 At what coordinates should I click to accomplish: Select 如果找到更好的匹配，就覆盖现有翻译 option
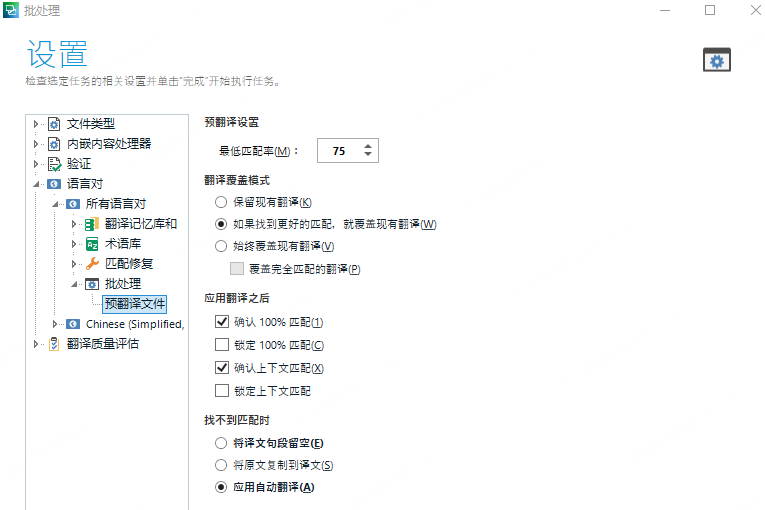(221, 224)
